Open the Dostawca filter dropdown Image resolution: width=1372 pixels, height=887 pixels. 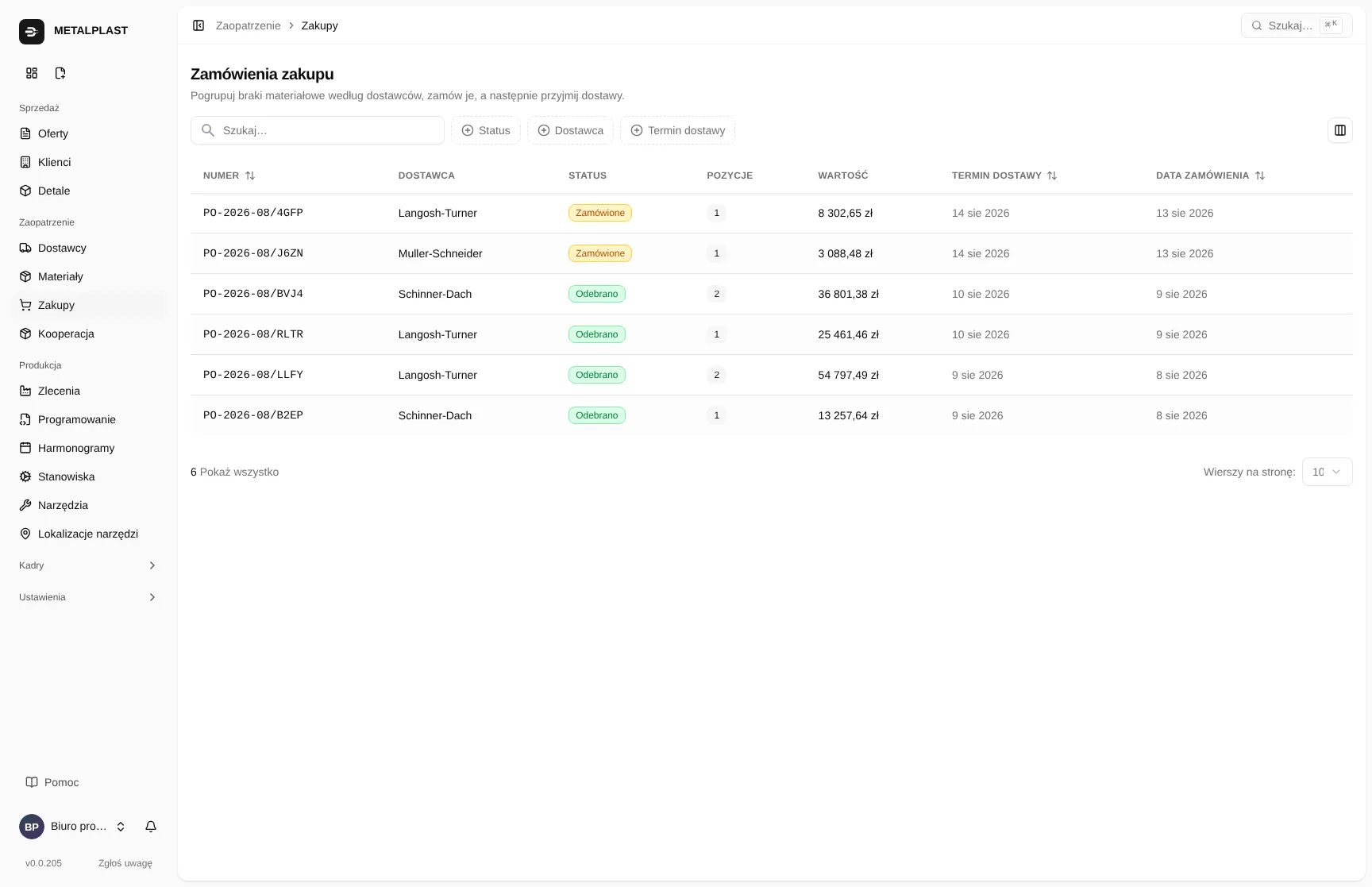tap(570, 130)
